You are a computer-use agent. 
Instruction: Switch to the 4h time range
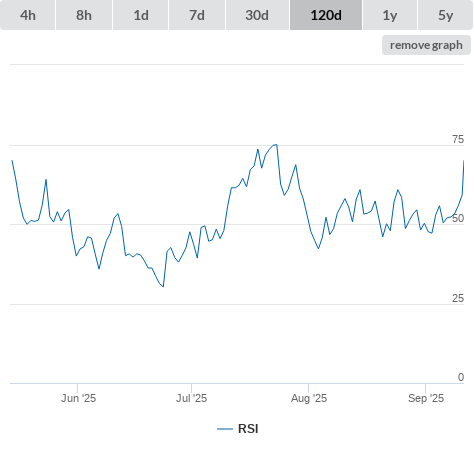pyautogui.click(x=28, y=15)
